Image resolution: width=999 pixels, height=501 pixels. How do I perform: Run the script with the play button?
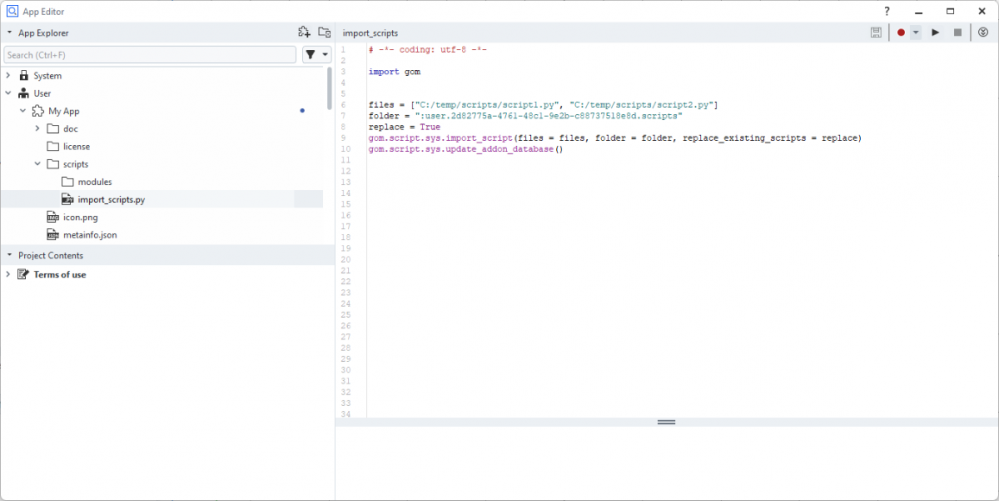click(x=936, y=33)
